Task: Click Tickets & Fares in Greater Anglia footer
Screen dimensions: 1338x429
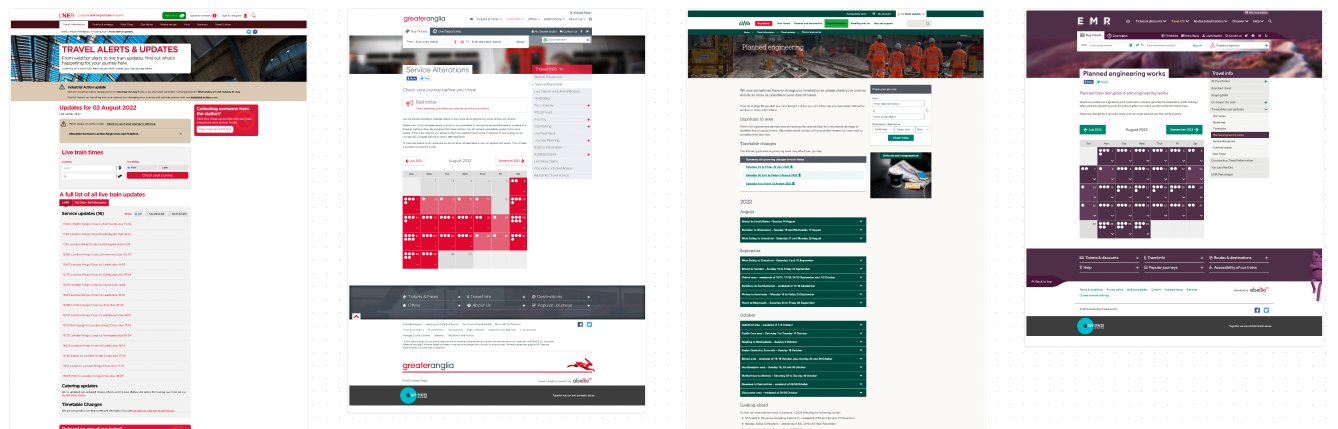Action: [431, 296]
